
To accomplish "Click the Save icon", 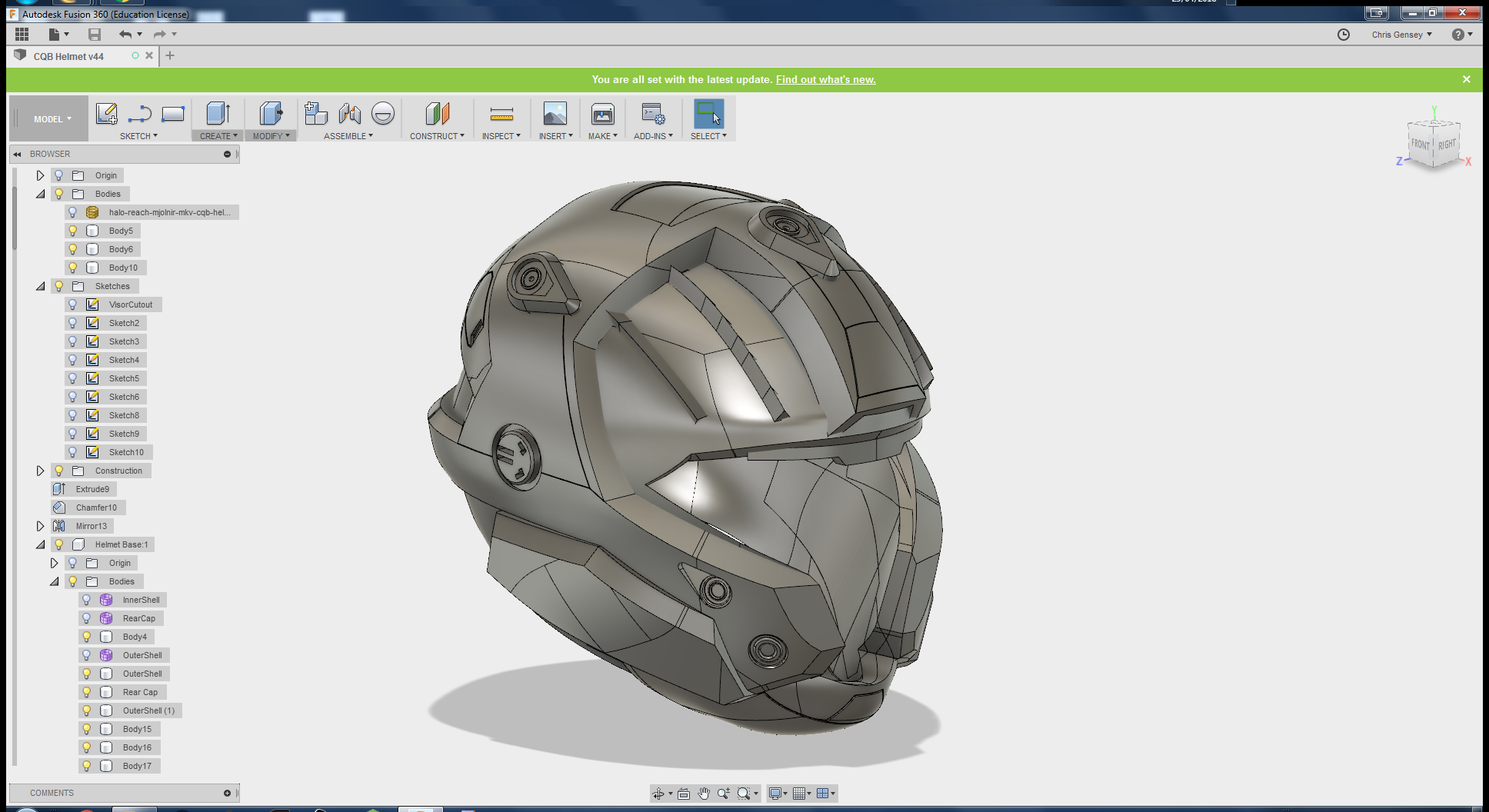I will [x=95, y=35].
